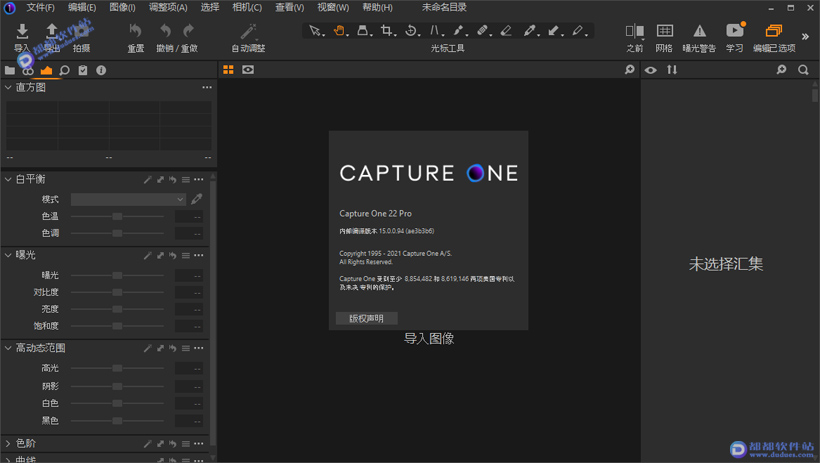Click the viewer zoom magnifier icon
Viewport: 820px width, 463px height.
[630, 70]
